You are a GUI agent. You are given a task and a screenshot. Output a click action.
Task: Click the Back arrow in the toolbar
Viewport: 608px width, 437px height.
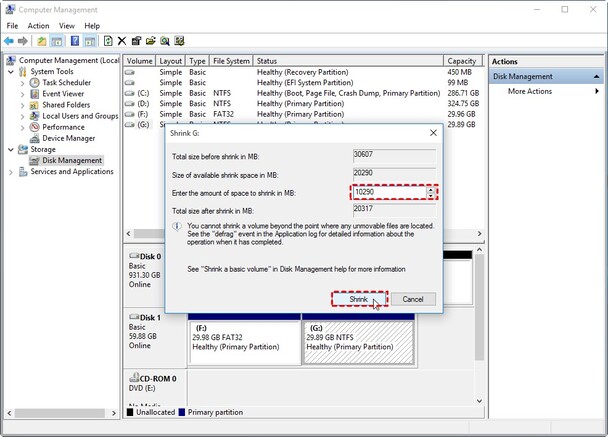[x=9, y=41]
